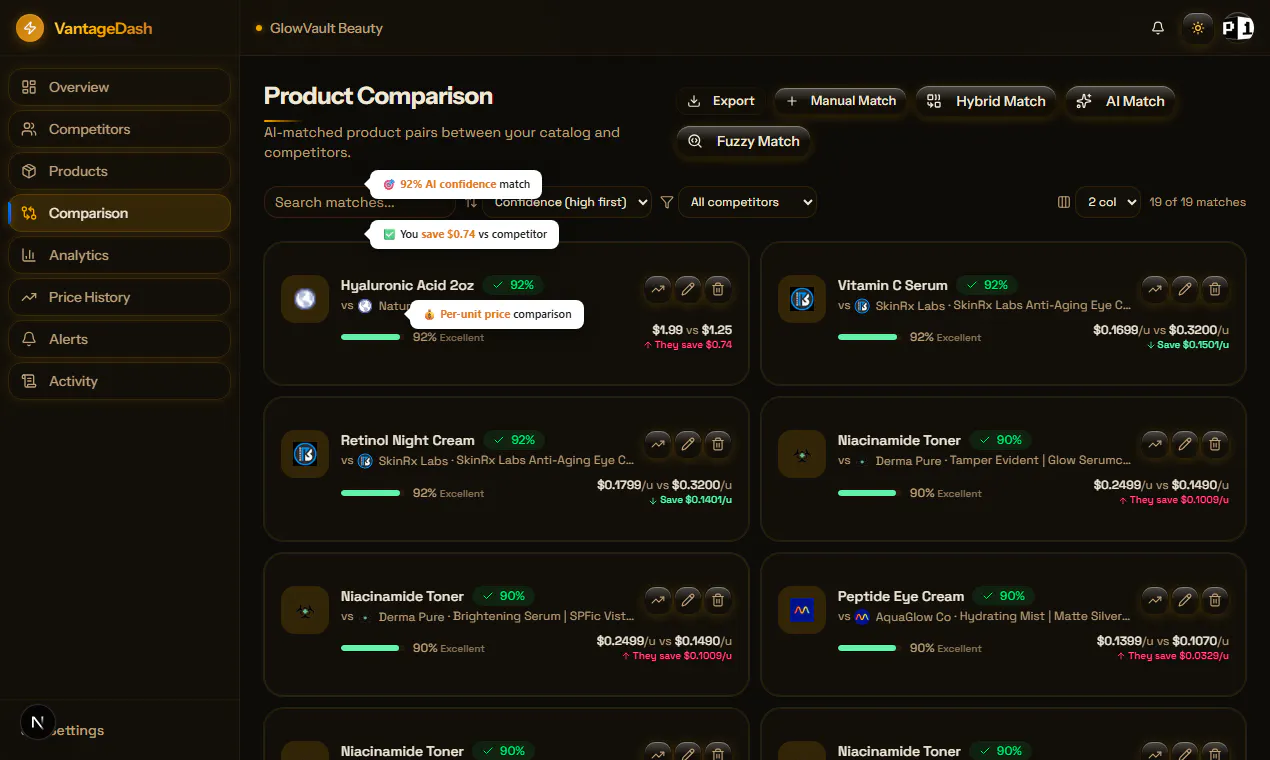Click trend chart icon on Hyaluronic Acid card
This screenshot has height=760, width=1270.
click(x=657, y=289)
